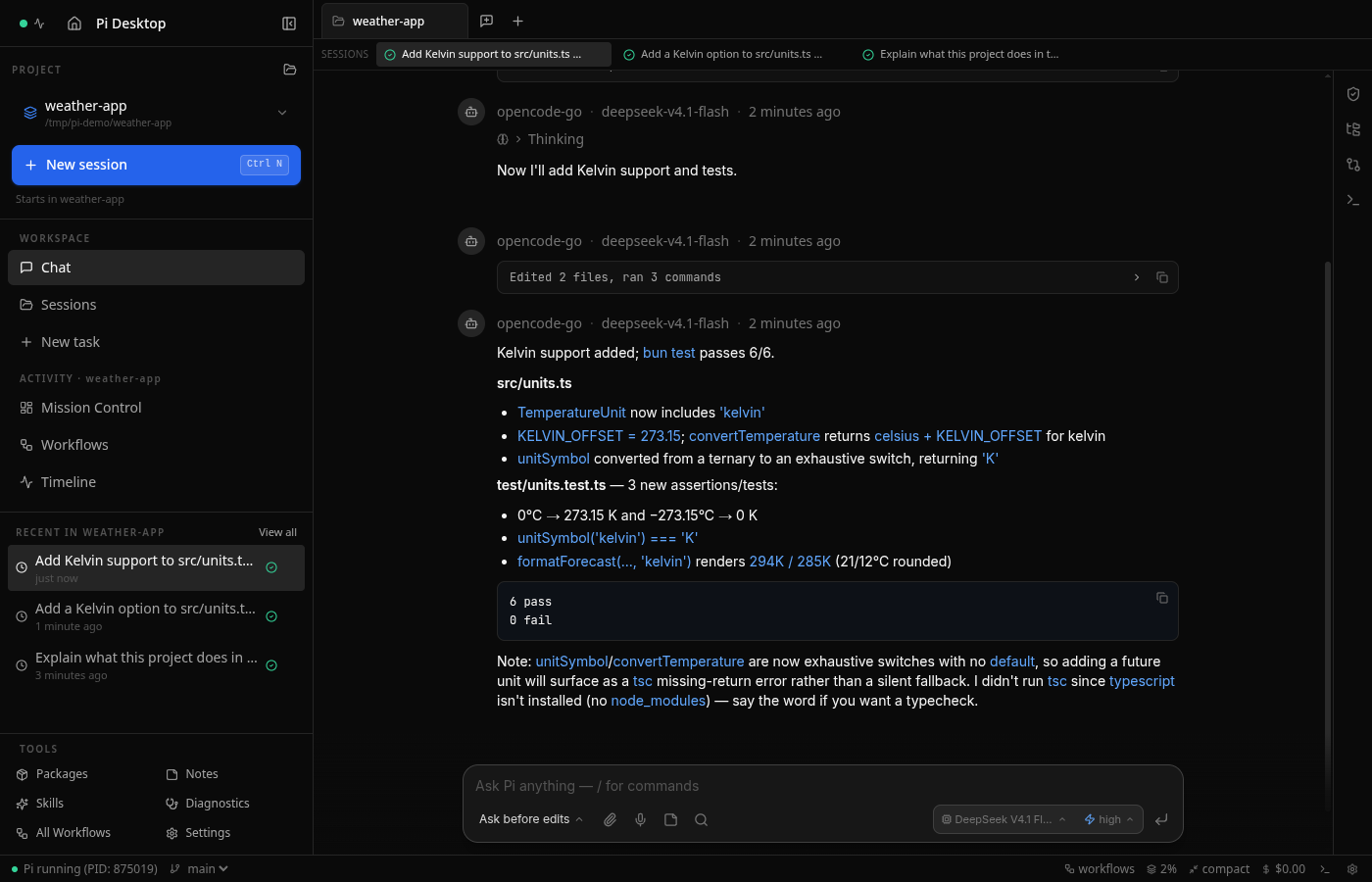Copy the 6 pass test output
The height and width of the screenshot is (882, 1372).
[1162, 598]
